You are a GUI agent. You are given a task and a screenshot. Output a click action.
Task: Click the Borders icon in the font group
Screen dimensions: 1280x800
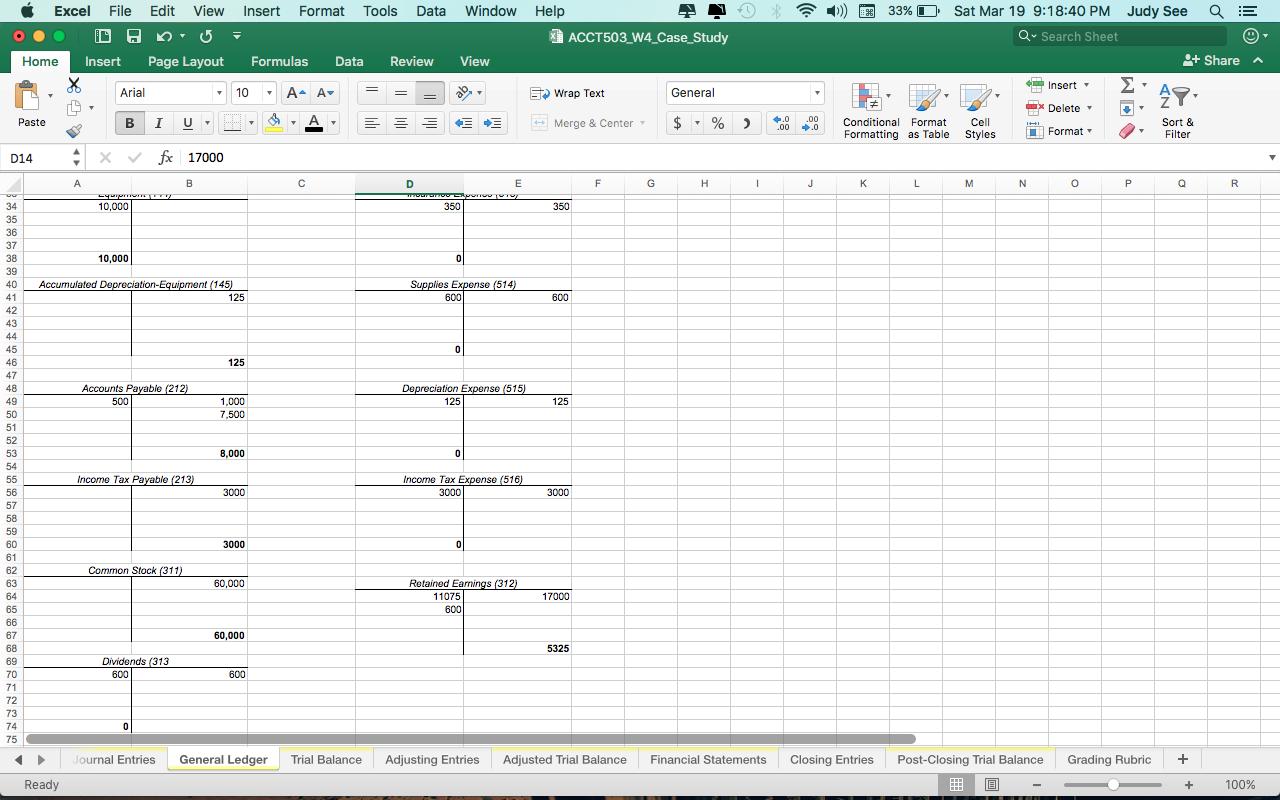[232, 123]
